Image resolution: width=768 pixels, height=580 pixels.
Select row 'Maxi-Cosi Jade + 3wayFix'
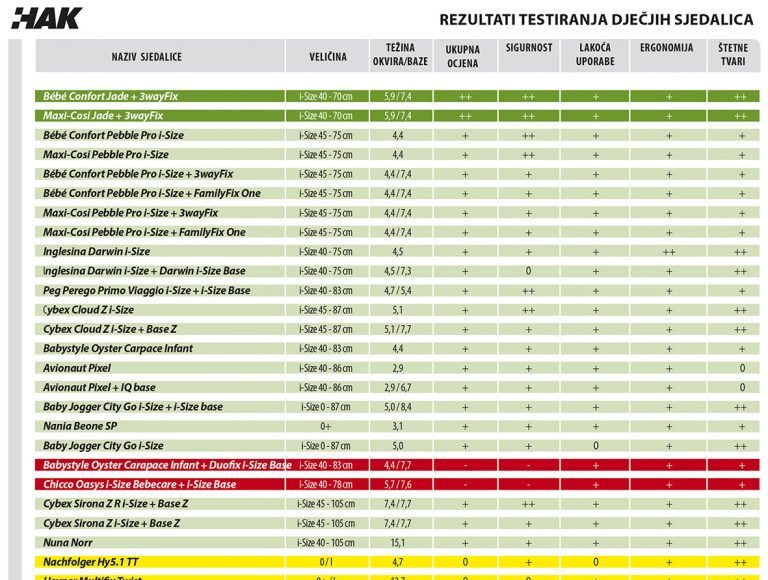click(397, 116)
